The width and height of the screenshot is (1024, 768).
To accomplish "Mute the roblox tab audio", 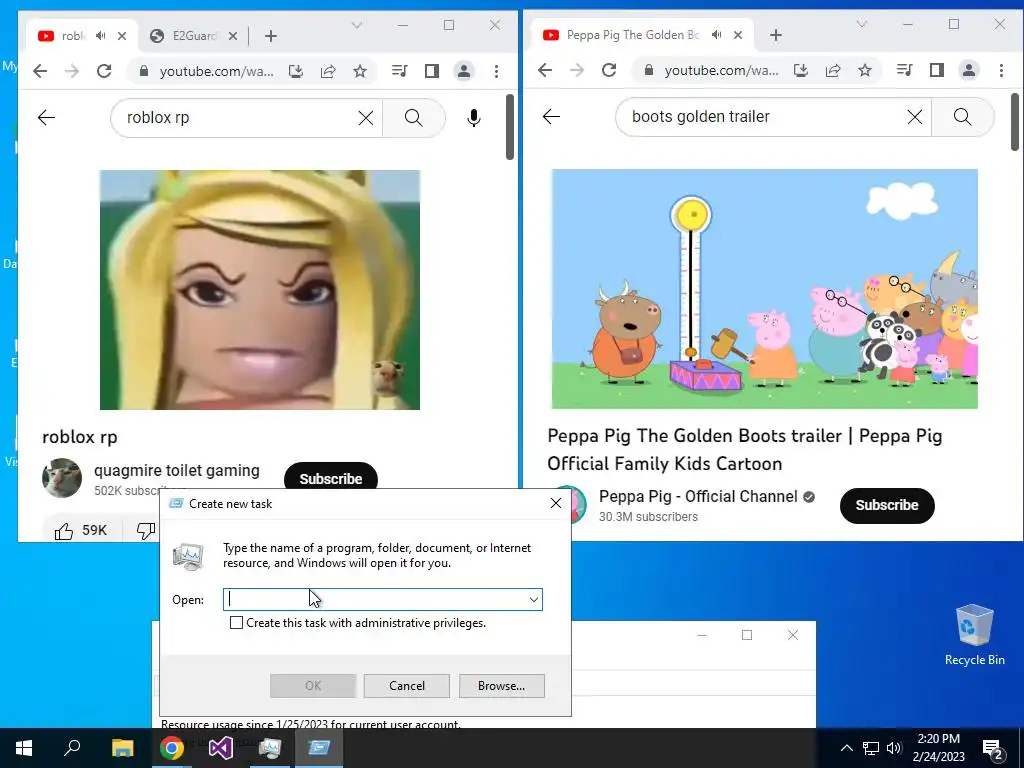I will tap(101, 36).
